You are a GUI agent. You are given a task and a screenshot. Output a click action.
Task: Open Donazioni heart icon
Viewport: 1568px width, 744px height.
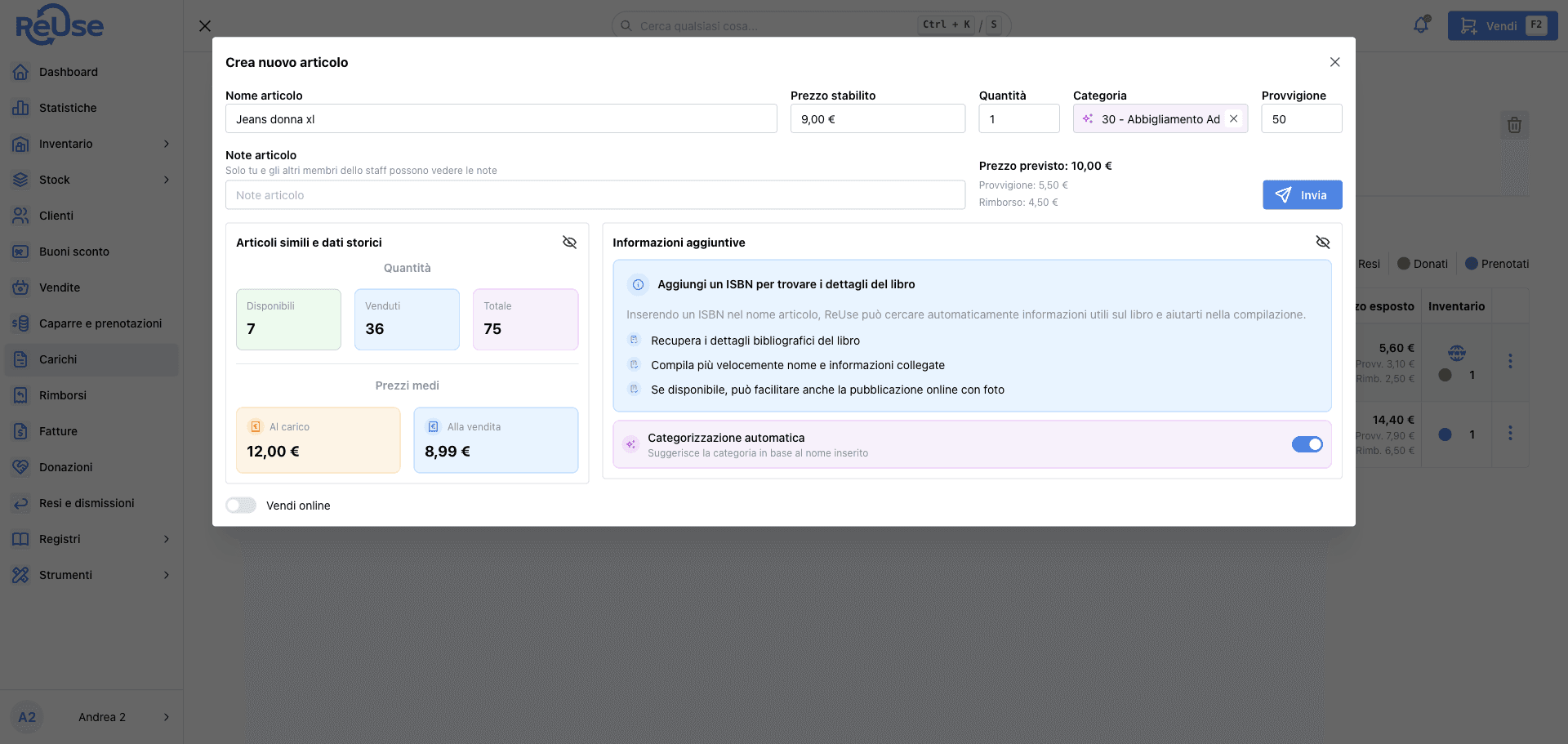[20, 467]
